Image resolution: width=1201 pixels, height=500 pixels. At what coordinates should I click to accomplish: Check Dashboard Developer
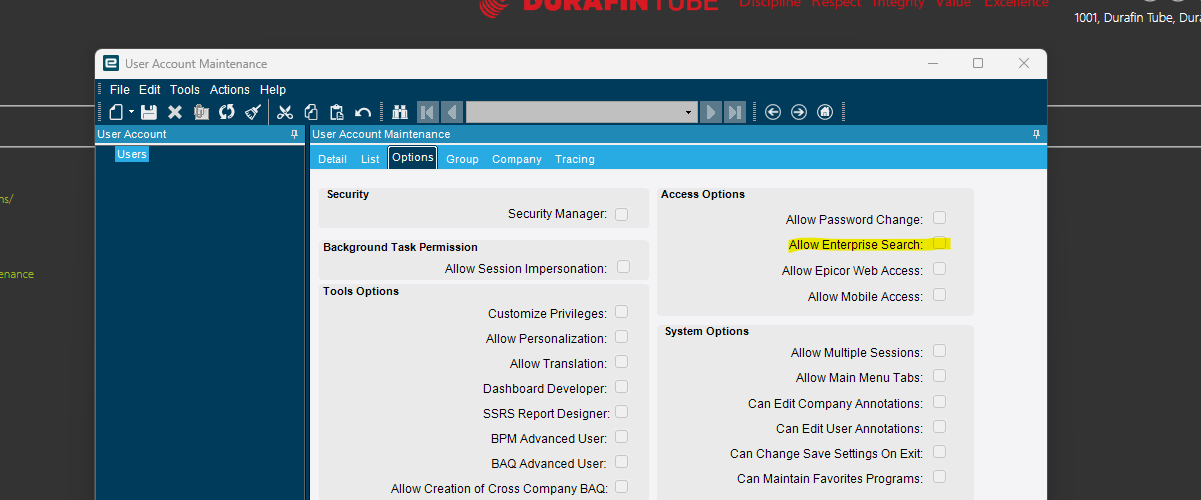(x=622, y=387)
